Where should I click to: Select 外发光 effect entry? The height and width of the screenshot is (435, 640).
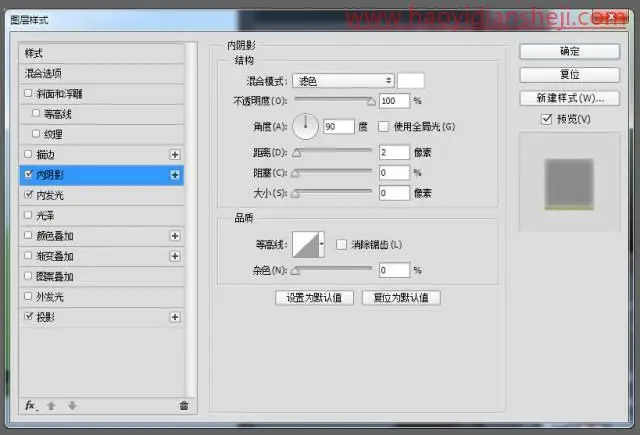pyautogui.click(x=102, y=297)
